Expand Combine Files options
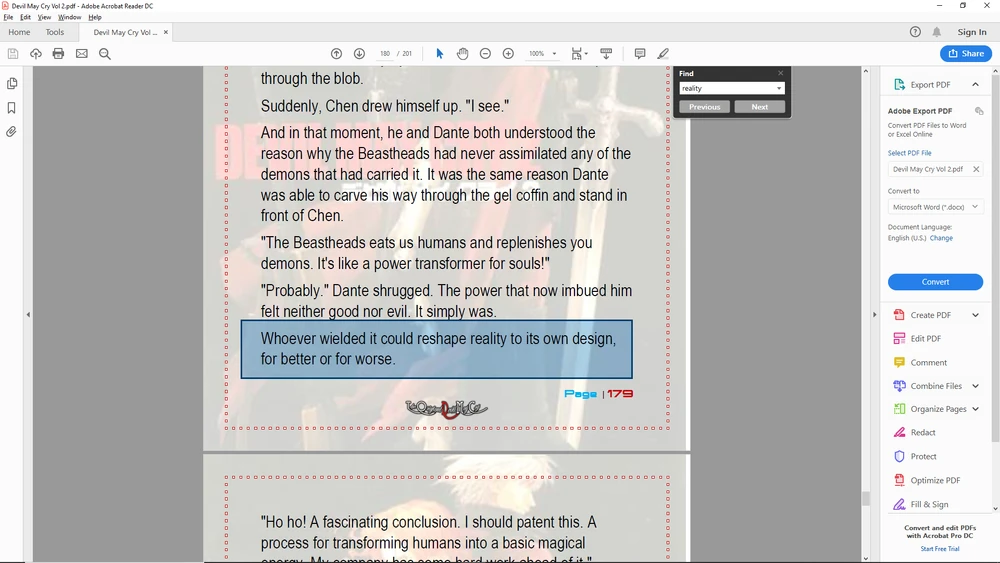This screenshot has width=1000, height=563. (975, 386)
